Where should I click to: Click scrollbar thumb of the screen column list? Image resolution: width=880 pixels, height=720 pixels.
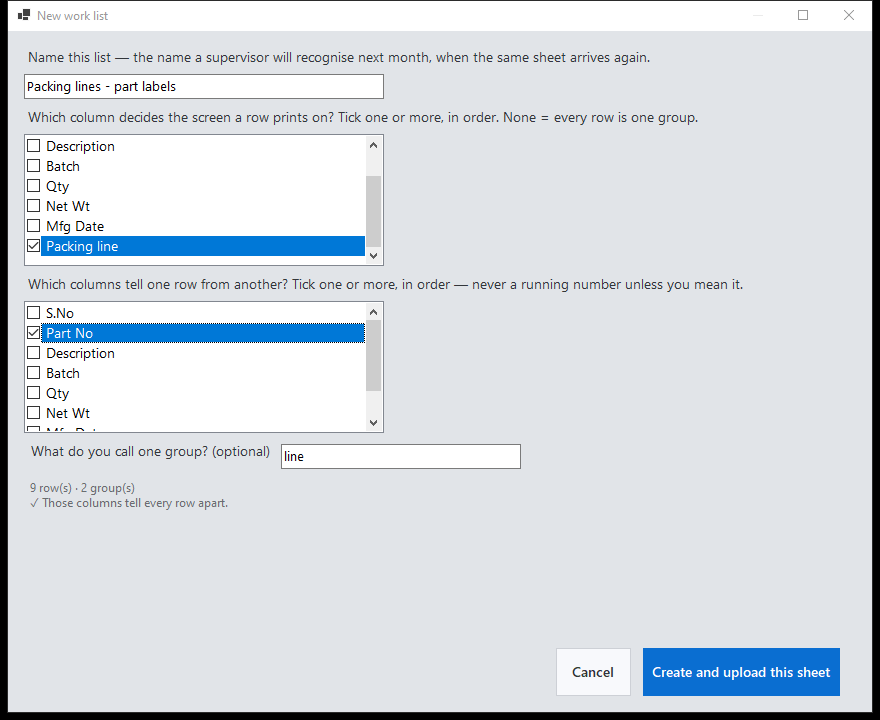(x=373, y=212)
